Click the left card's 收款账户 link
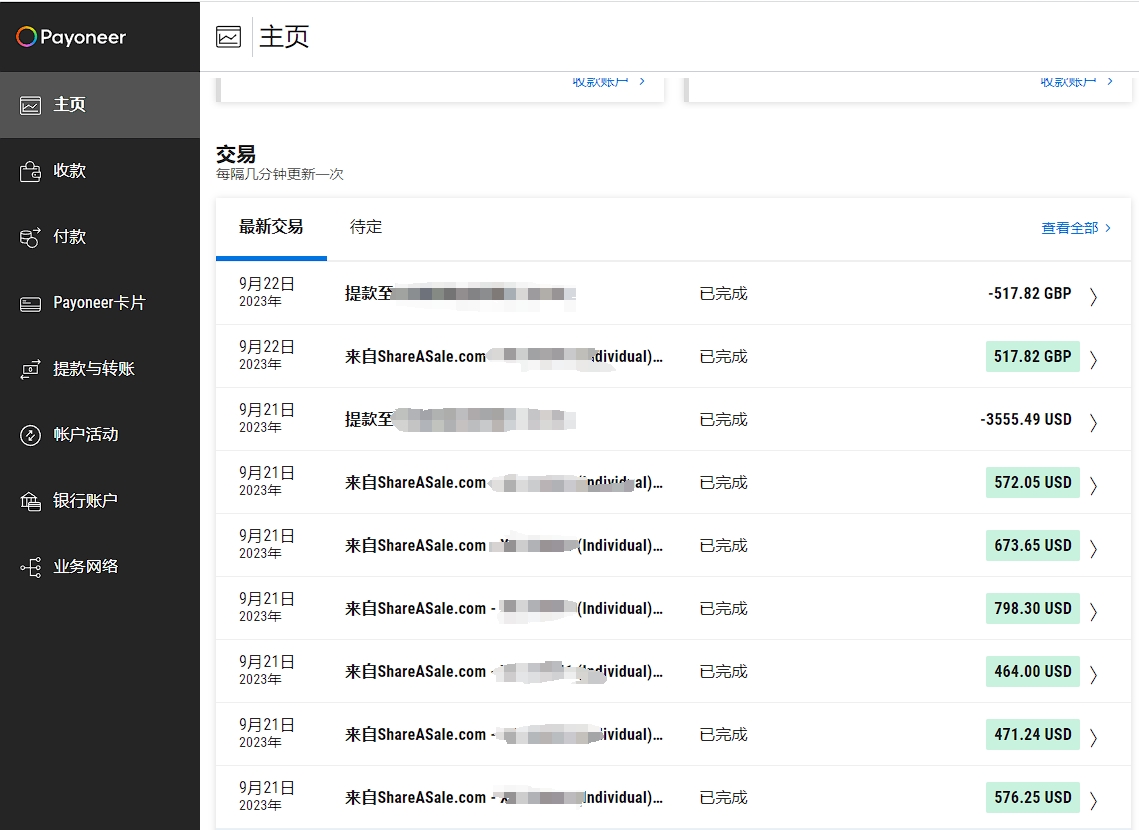The image size is (1139, 830). tap(608, 81)
